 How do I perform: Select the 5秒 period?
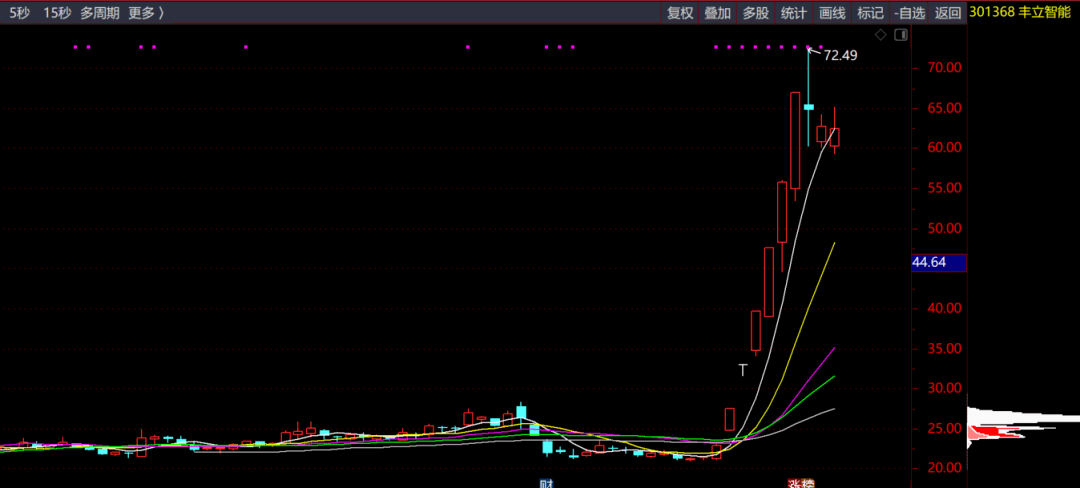coord(20,12)
